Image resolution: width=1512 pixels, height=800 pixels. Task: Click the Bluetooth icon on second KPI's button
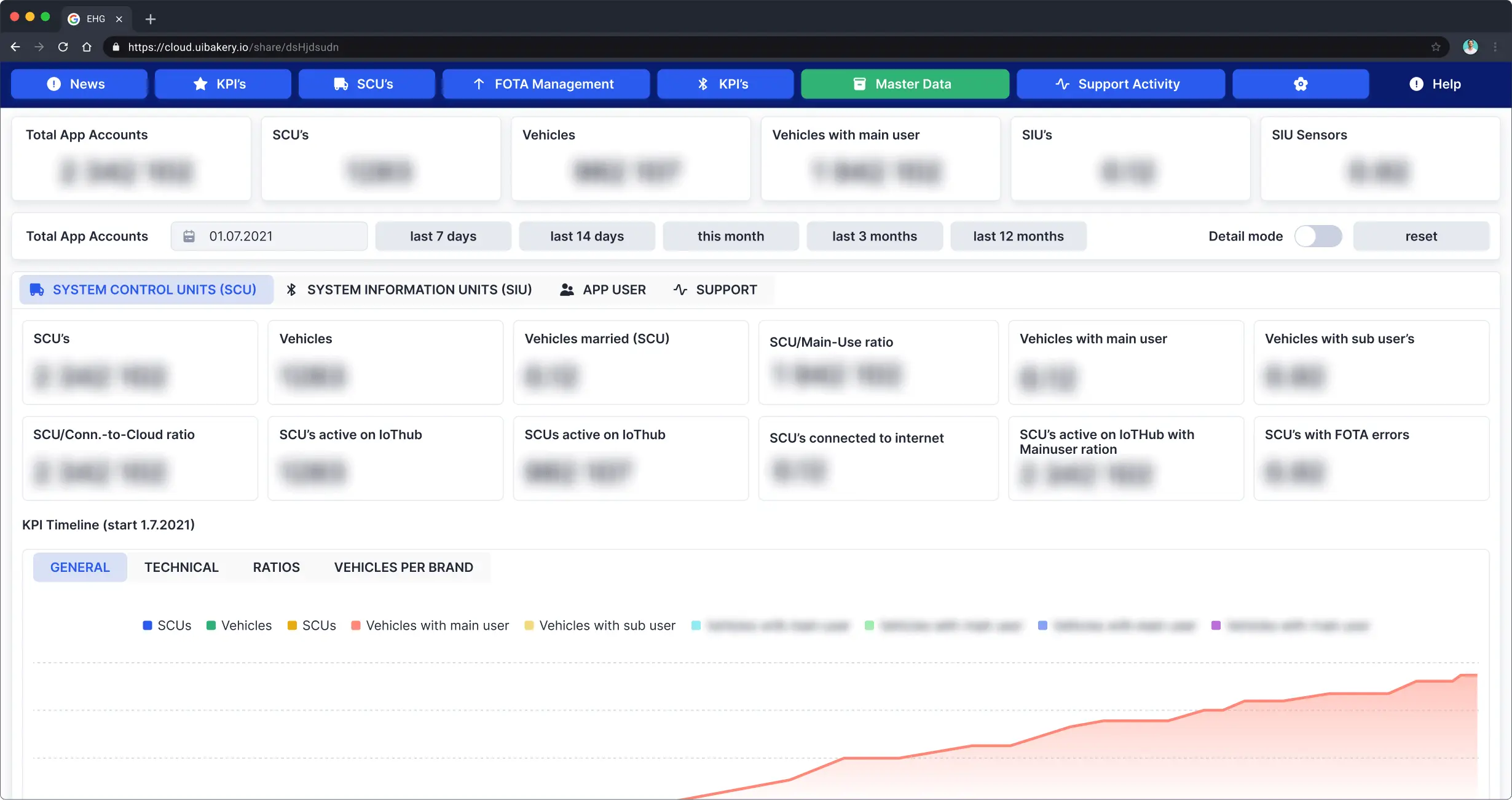pos(703,84)
